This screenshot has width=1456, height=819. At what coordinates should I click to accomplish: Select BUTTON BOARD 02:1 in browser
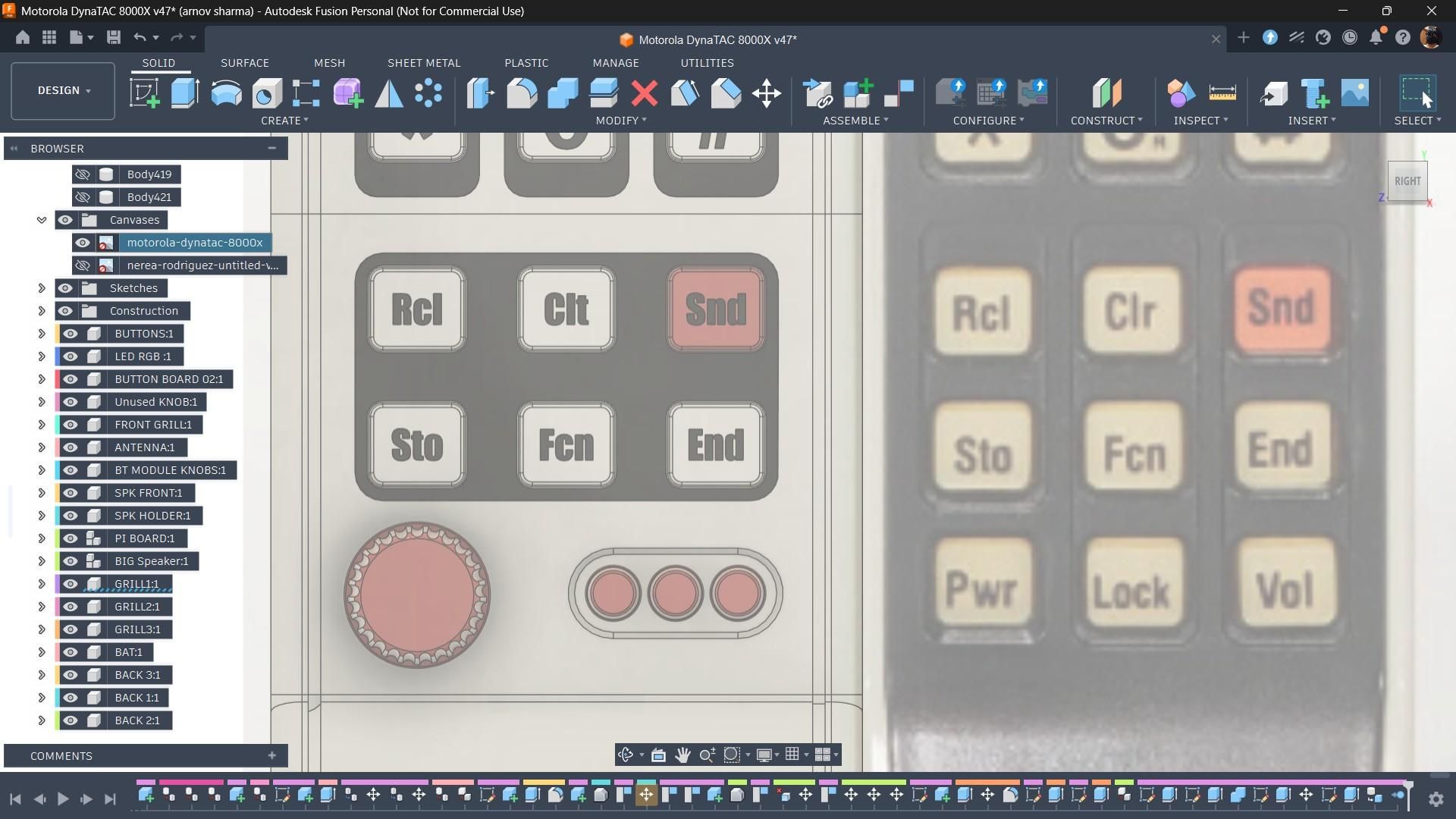click(169, 379)
